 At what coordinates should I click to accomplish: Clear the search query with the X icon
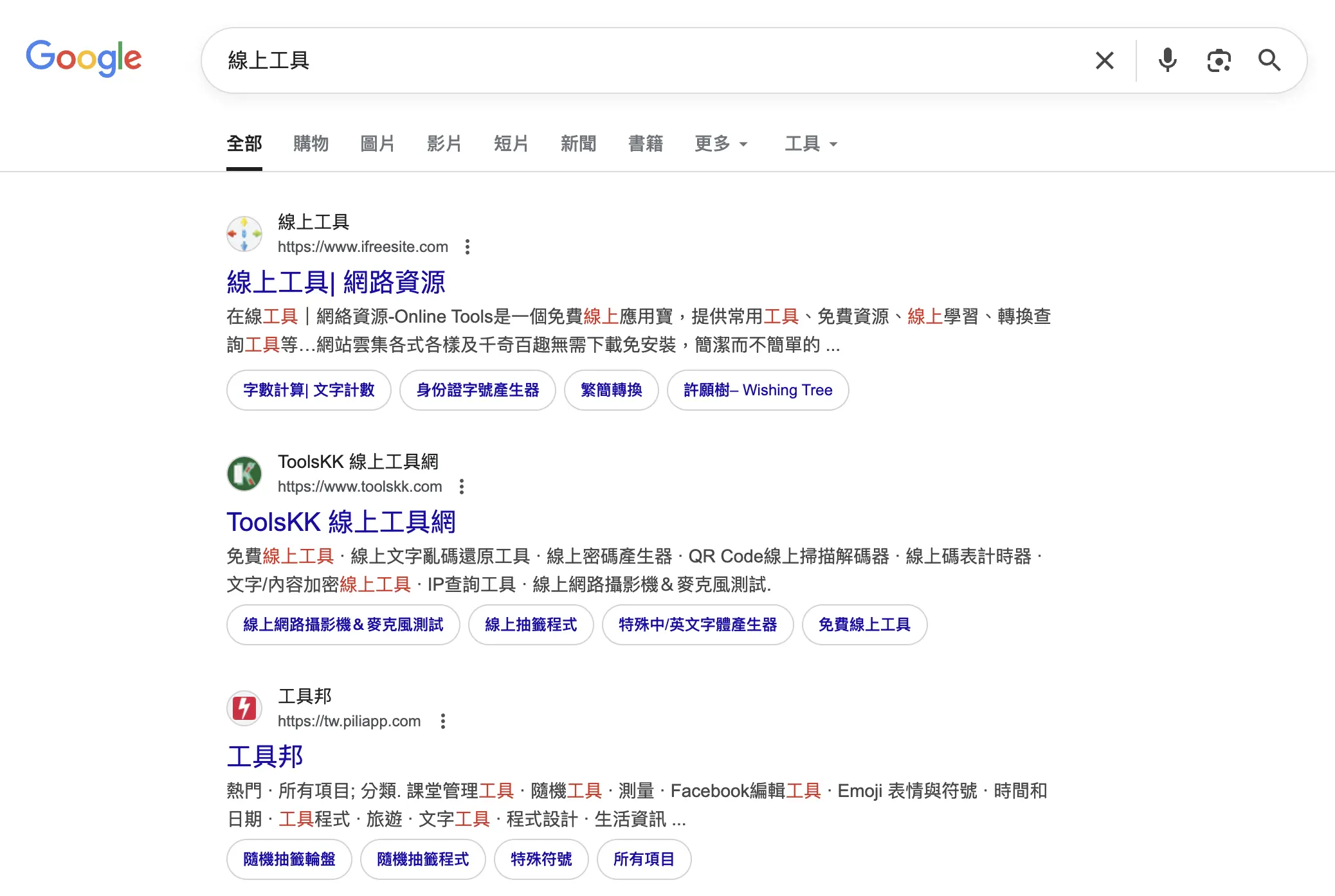point(1104,60)
